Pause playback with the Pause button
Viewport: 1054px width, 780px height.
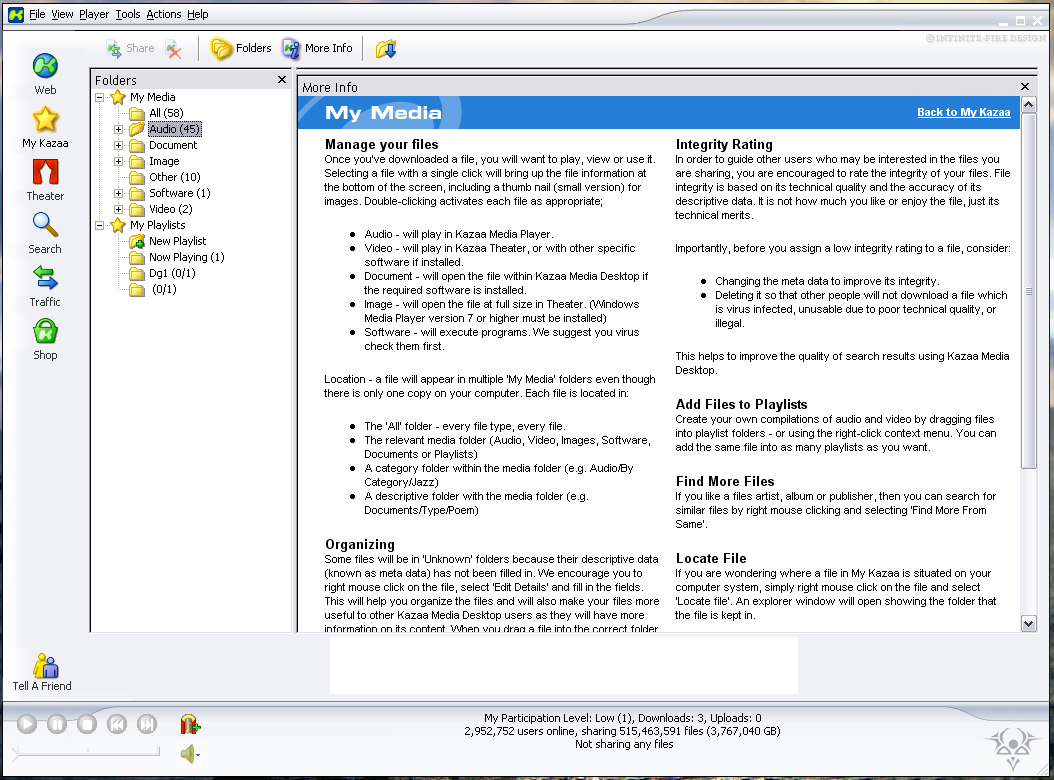pyautogui.click(x=57, y=724)
